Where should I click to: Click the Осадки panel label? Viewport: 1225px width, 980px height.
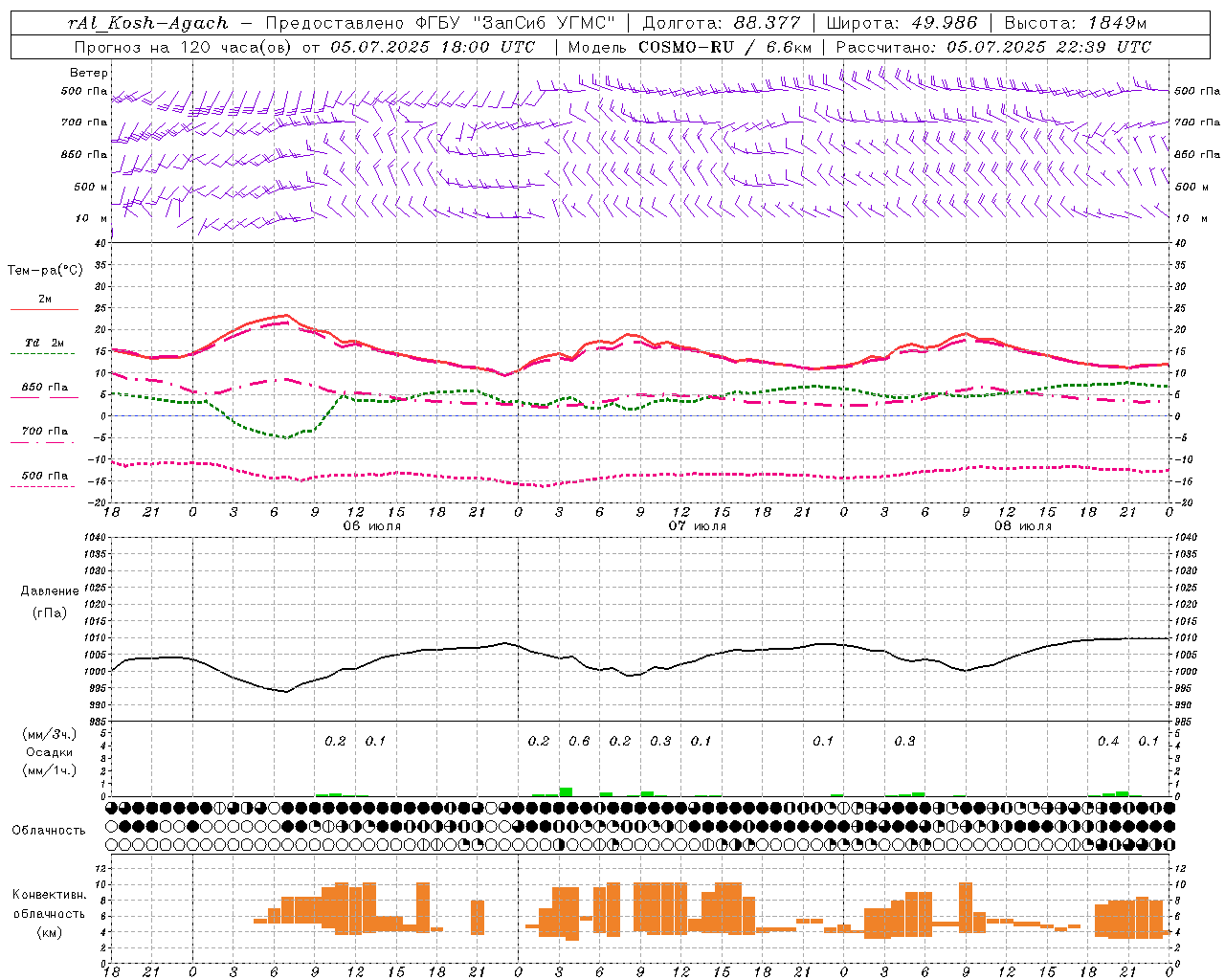(49, 752)
